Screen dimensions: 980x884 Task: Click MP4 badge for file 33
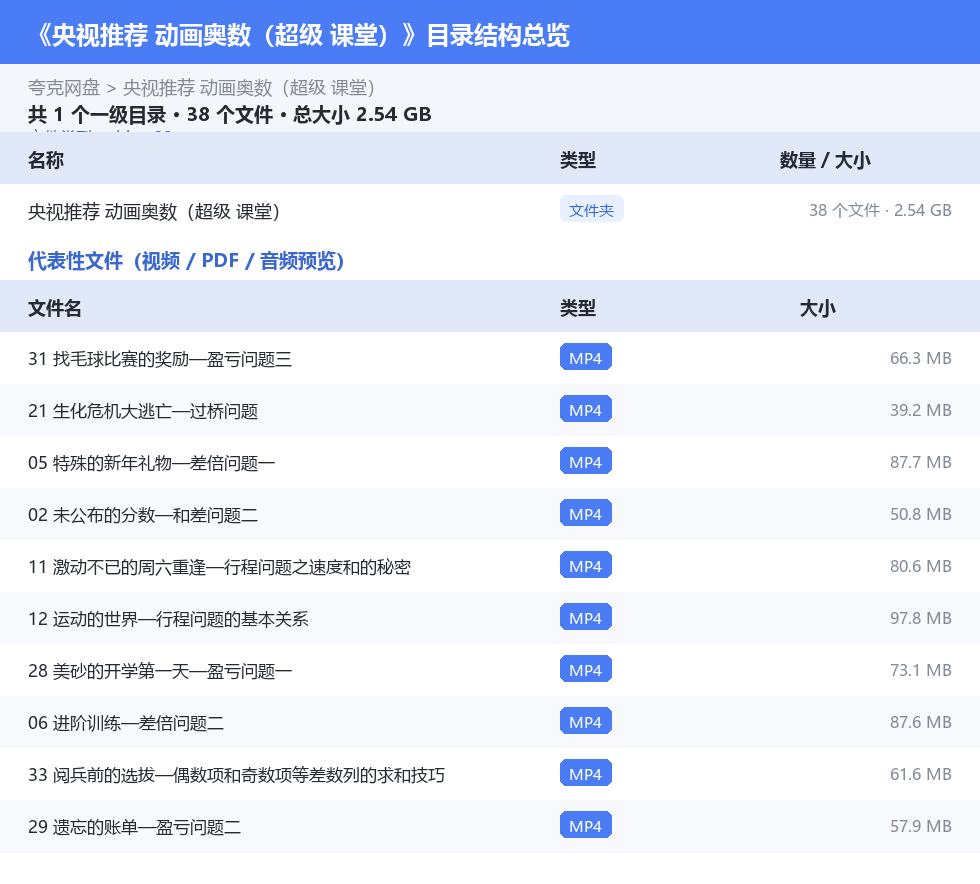(x=586, y=773)
